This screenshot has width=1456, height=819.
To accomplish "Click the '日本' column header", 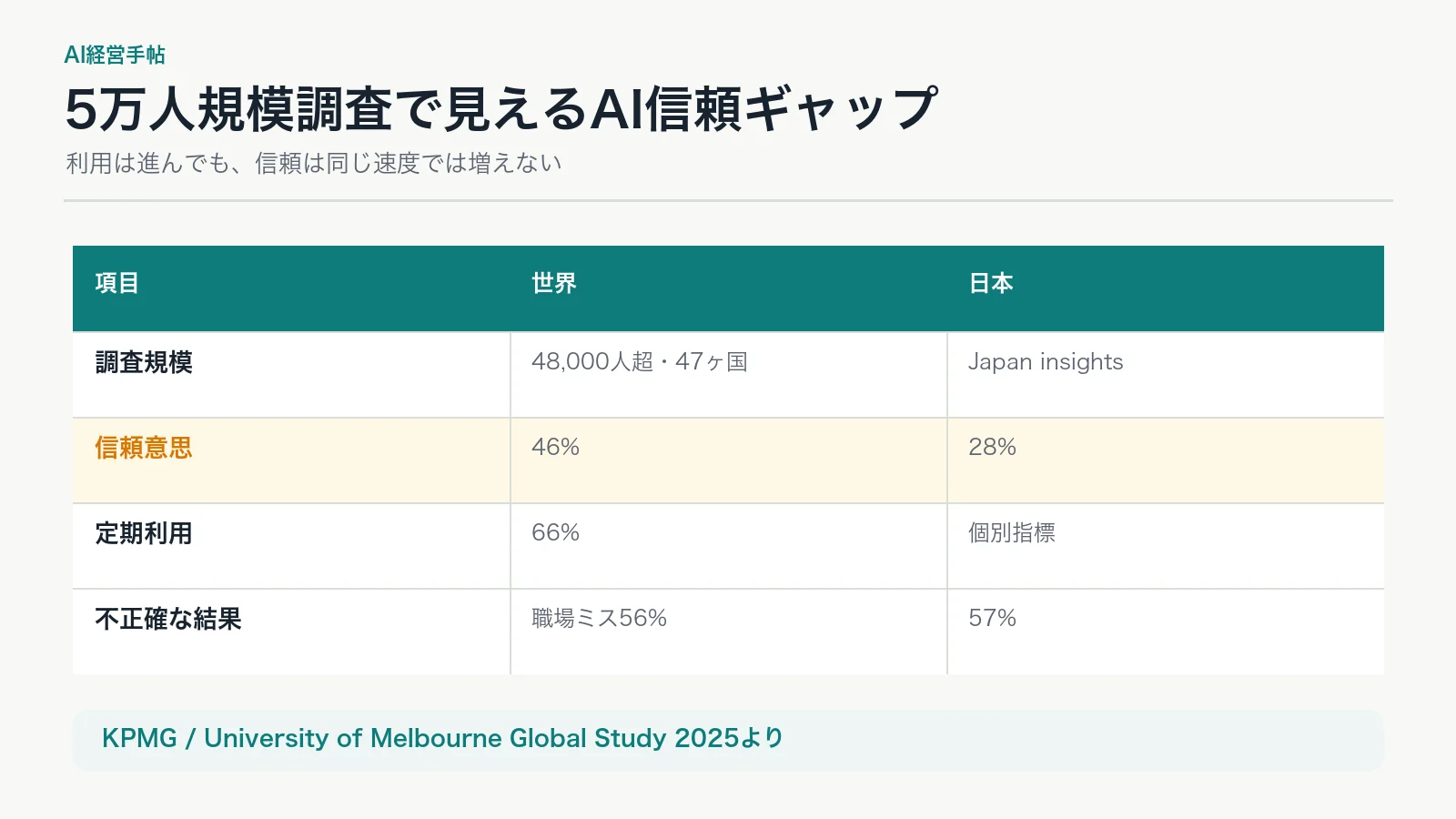I will 991,283.
